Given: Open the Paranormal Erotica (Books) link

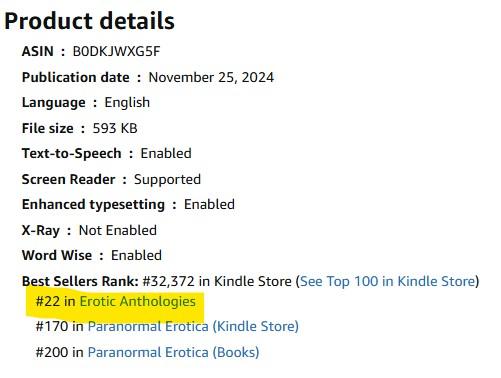Looking at the screenshot, I should (173, 352).
